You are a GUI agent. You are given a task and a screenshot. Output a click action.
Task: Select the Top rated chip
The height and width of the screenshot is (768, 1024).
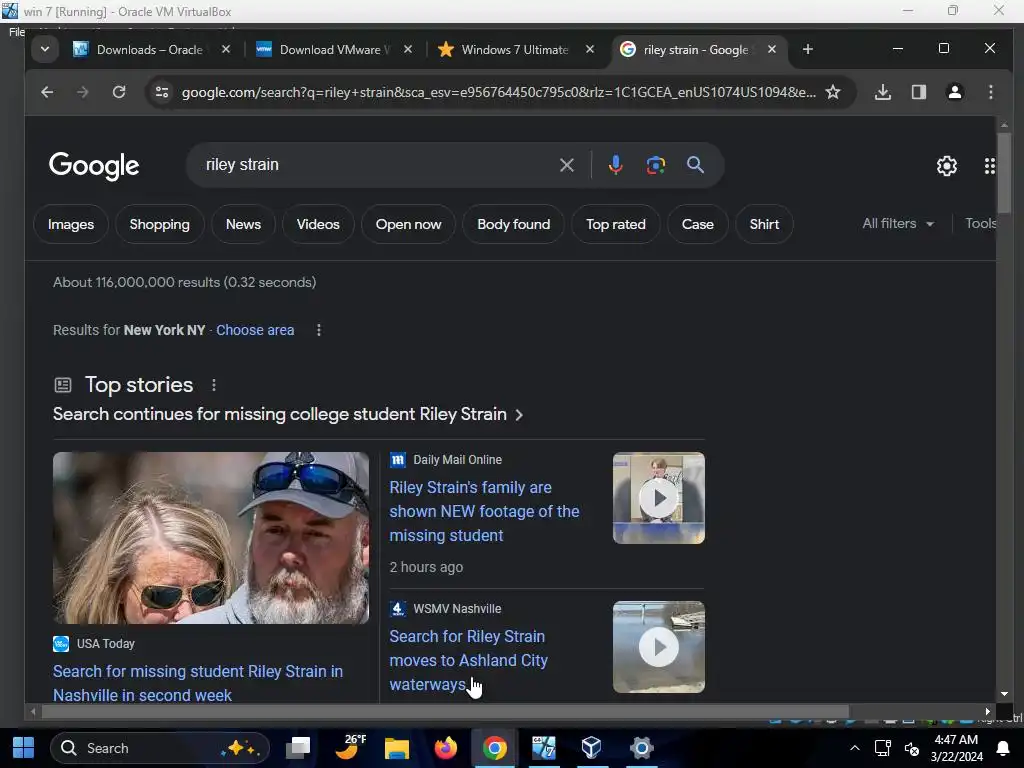615,224
